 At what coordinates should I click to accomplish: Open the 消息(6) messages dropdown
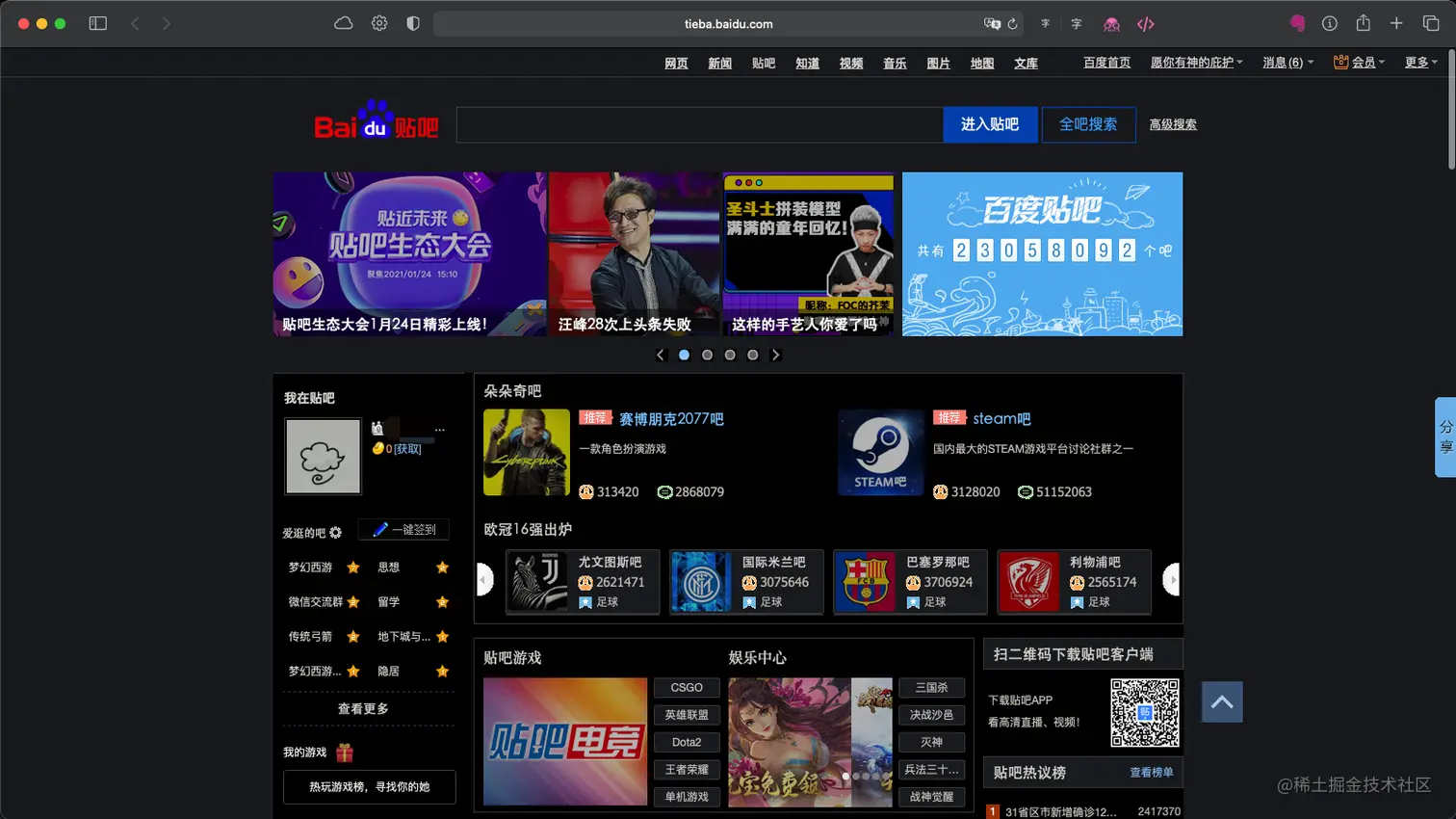1287,63
